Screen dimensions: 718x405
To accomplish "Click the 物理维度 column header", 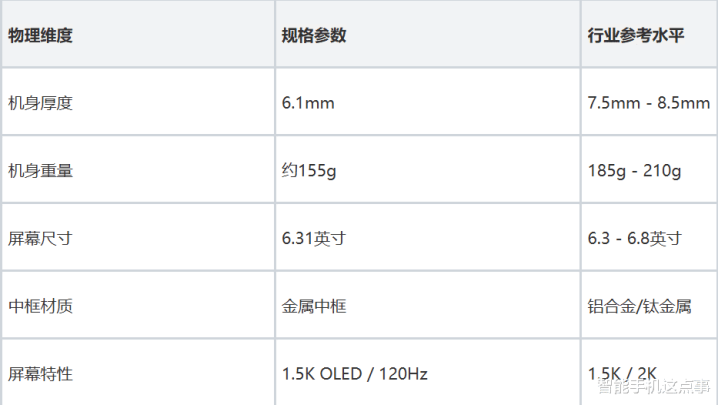I will click(x=41, y=35).
